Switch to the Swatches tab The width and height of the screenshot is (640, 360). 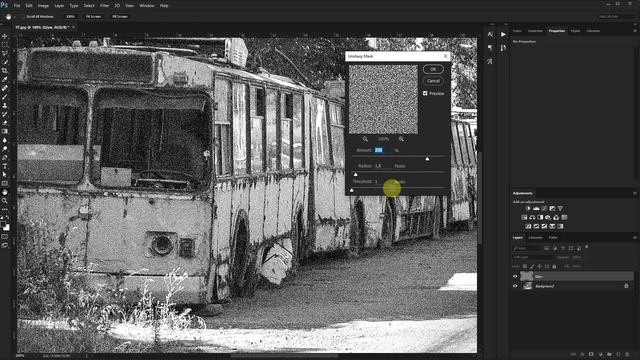pyautogui.click(x=535, y=31)
